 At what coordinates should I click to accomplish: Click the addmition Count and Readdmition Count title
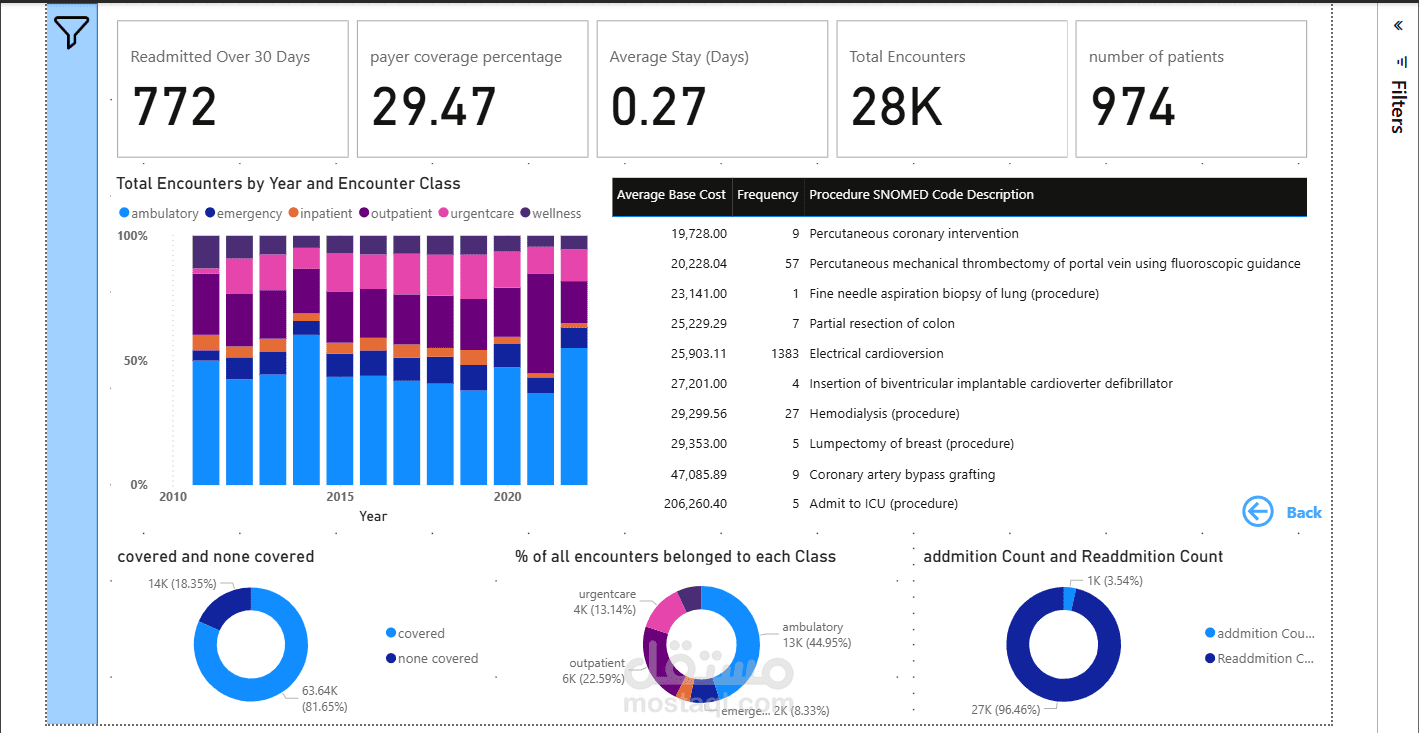coord(1073,556)
